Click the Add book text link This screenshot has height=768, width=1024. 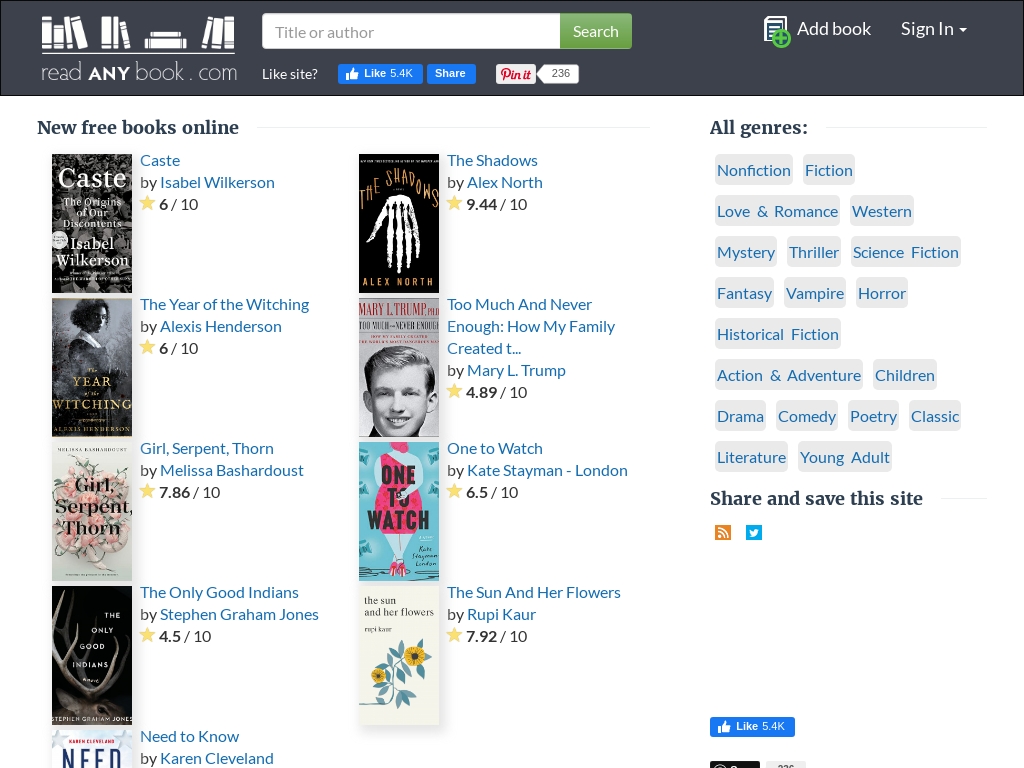(834, 29)
